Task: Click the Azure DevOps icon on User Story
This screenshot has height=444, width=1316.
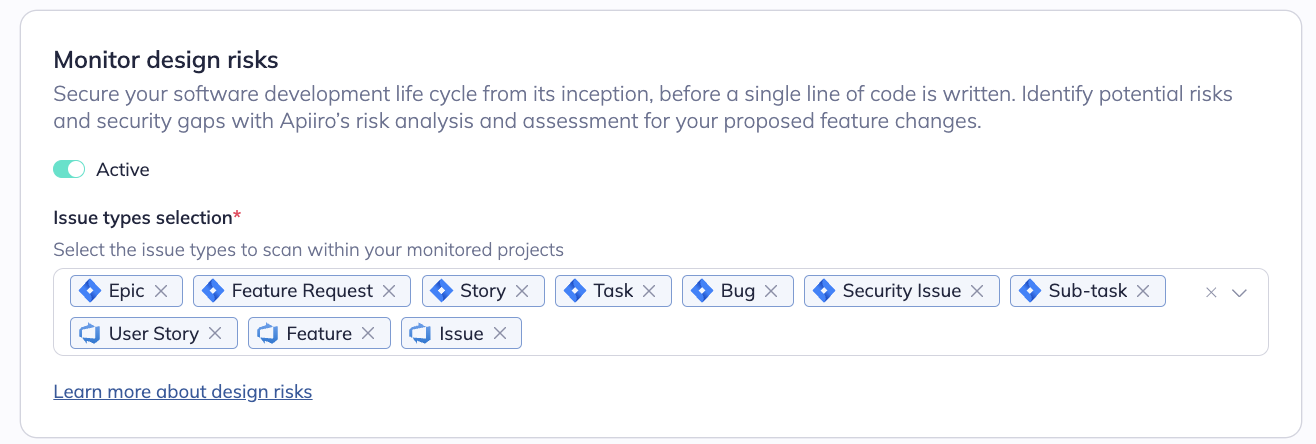Action: click(90, 334)
